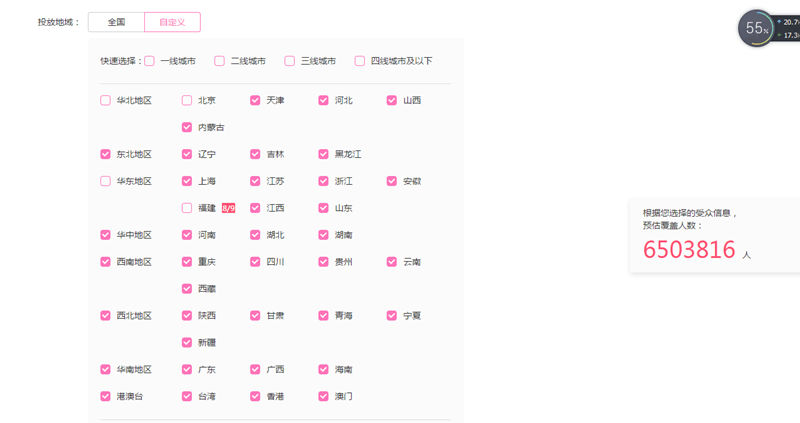800x423 pixels.
Task: Check the 华东地区 region checkbox
Action: [106, 181]
